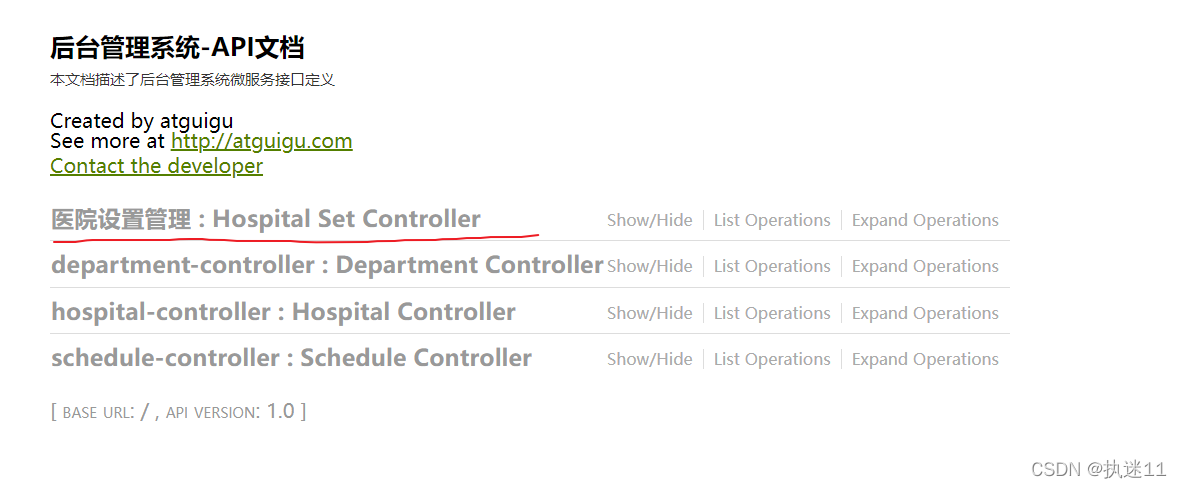Open the http://atguigu.com link

(x=261, y=141)
